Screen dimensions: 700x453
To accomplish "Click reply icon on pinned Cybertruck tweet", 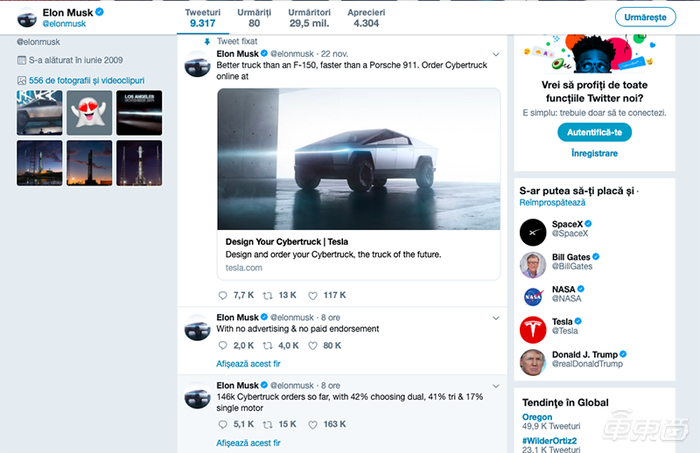I will (x=223, y=295).
